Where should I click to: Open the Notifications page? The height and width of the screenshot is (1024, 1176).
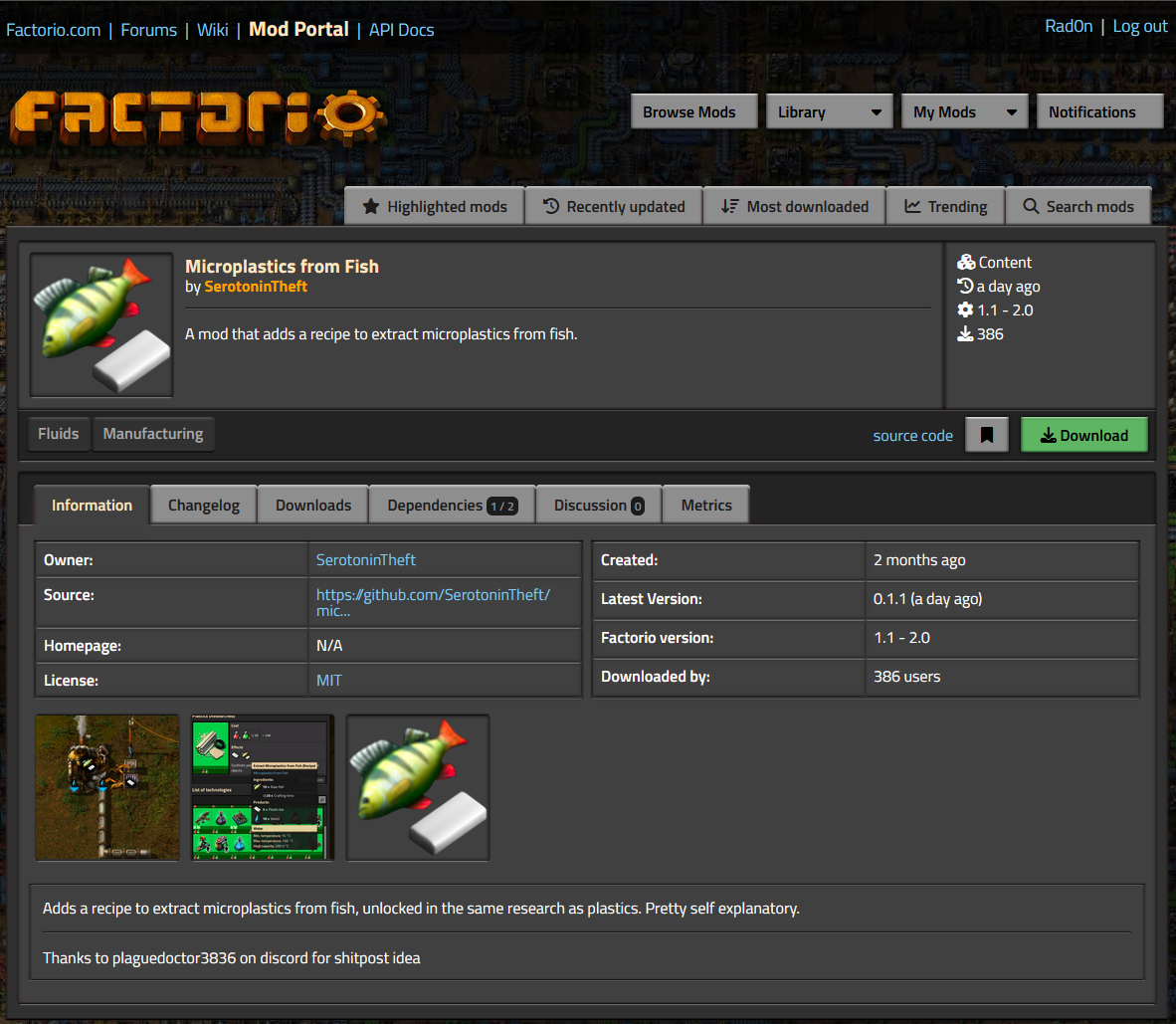point(1099,111)
